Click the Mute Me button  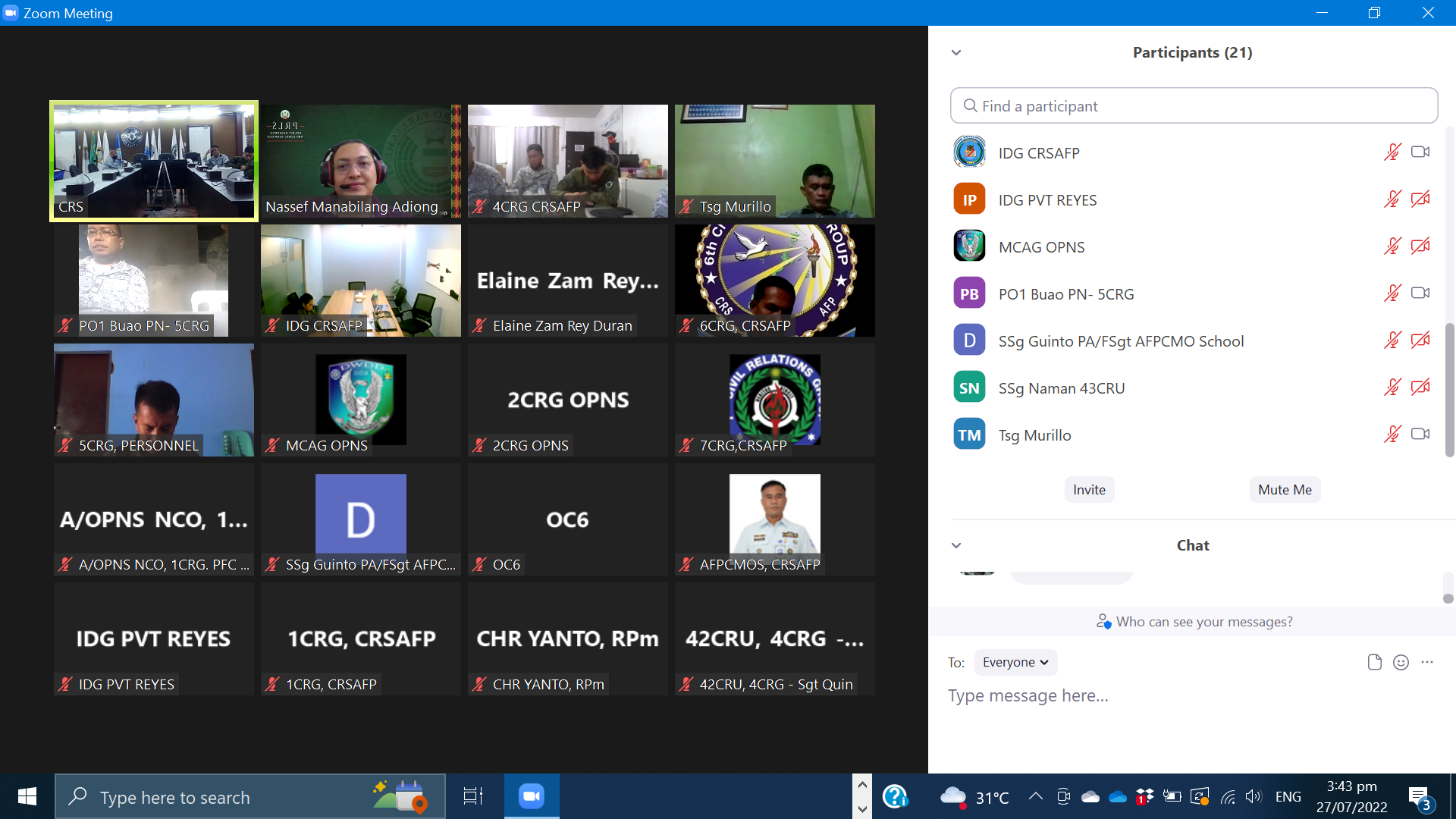pyautogui.click(x=1285, y=490)
